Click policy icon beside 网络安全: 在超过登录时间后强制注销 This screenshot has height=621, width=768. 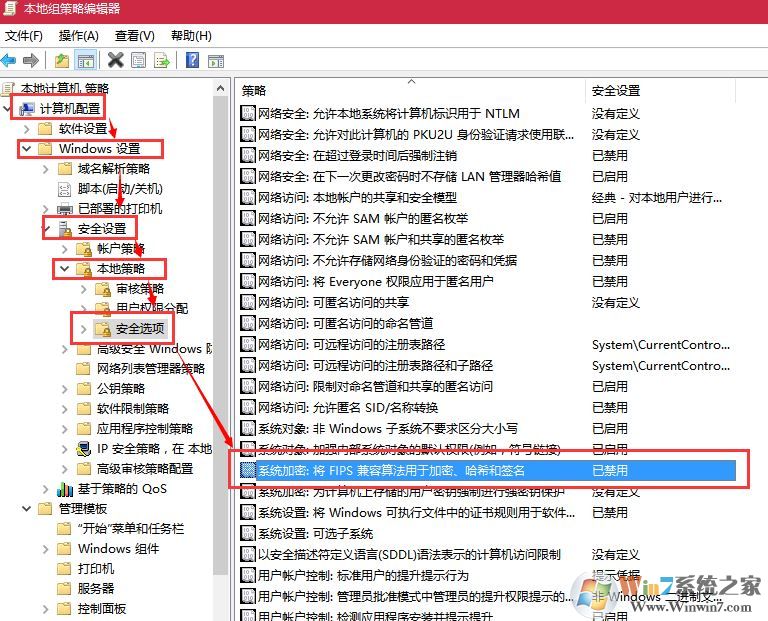(248, 155)
